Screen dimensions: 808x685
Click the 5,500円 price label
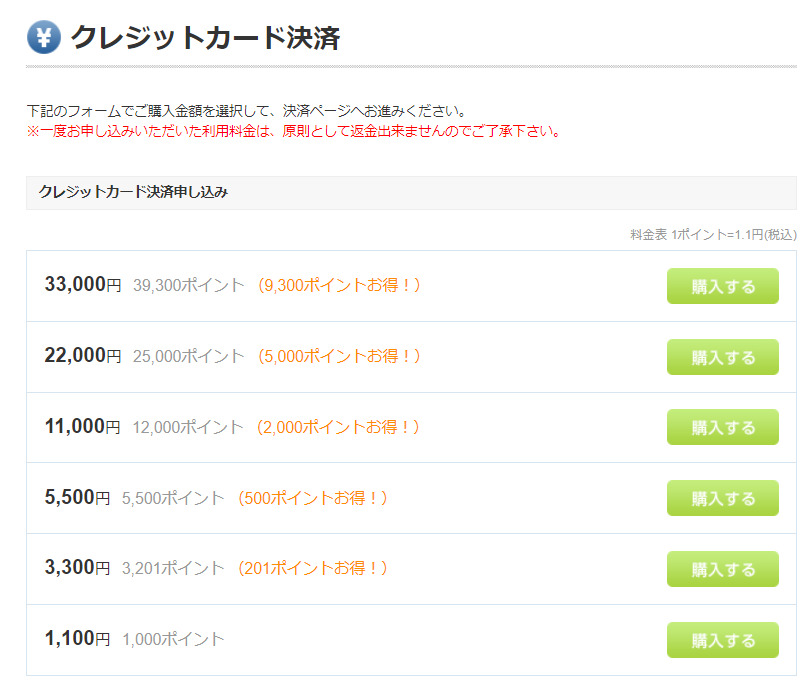click(77, 497)
